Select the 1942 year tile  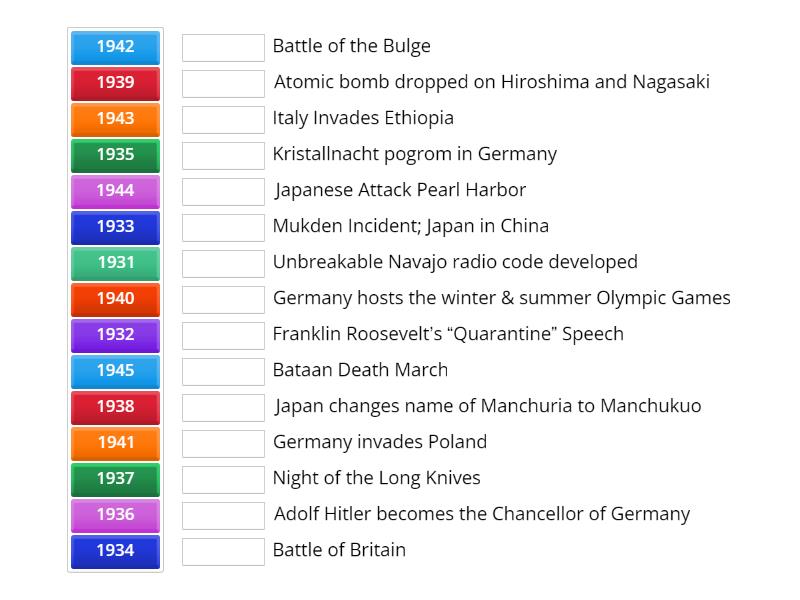coord(115,46)
